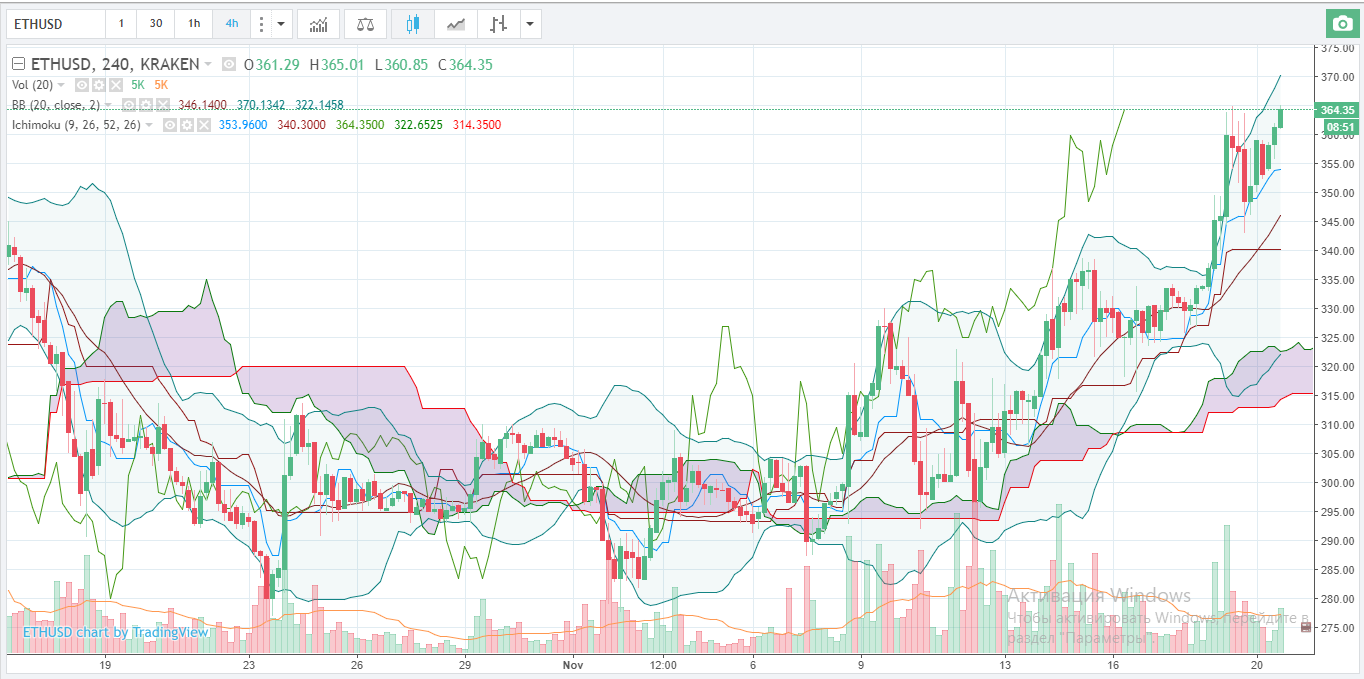Select the Candles chart style icon

coord(412,23)
